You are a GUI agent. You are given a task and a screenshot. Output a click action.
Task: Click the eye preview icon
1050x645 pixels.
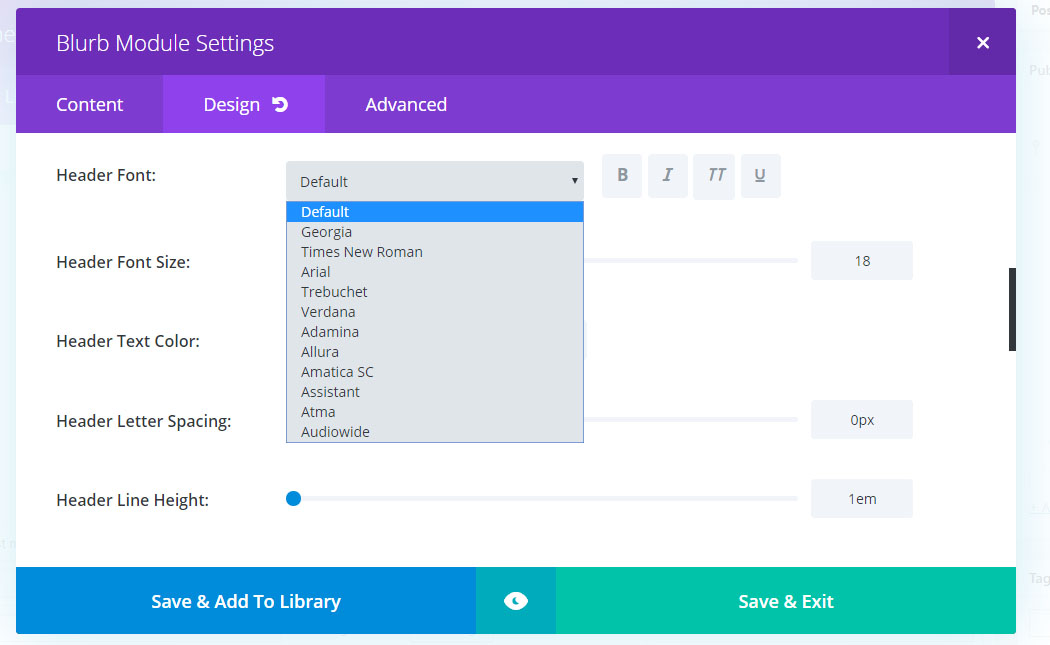click(x=515, y=601)
